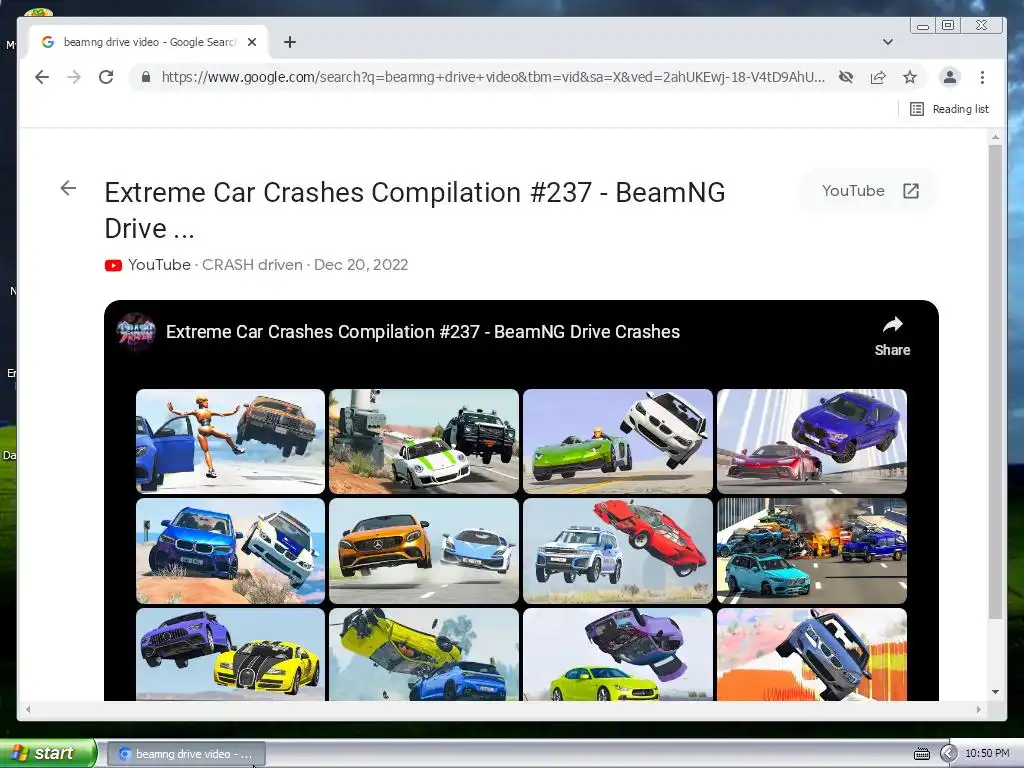Close the beamng drive video tab
The image size is (1024, 768).
[x=252, y=42]
